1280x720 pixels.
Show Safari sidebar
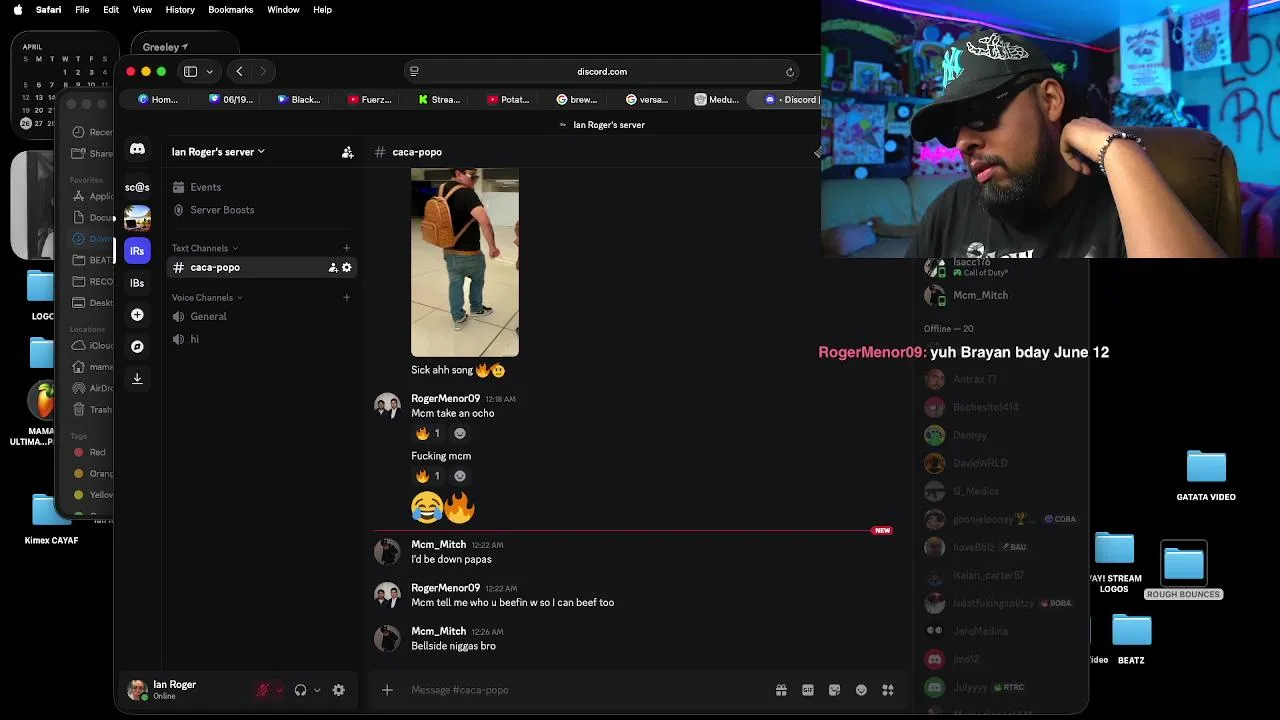coord(189,71)
